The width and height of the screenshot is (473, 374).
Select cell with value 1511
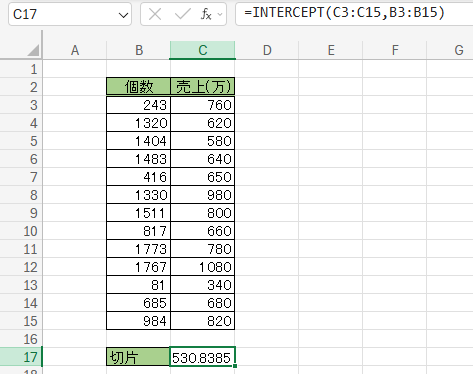click(139, 213)
